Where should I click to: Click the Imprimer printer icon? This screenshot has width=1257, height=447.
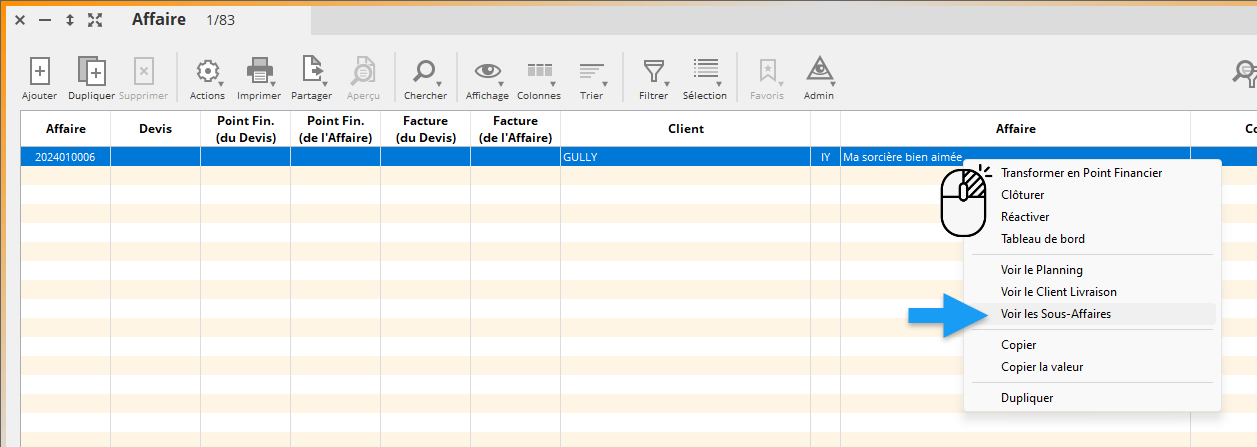(259, 72)
